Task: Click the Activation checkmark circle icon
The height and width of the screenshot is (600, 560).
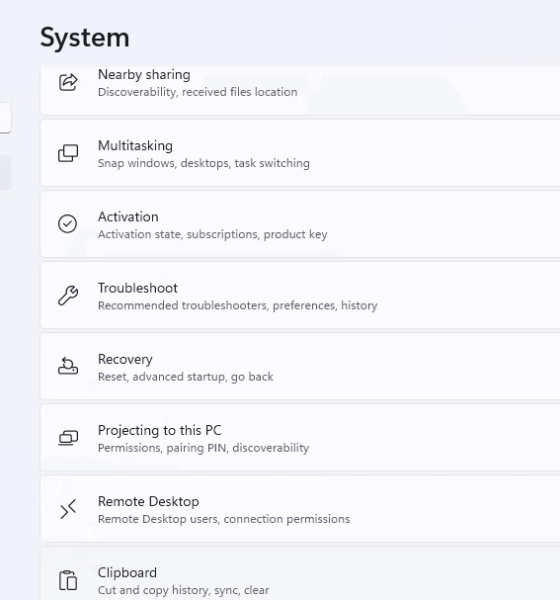Action: point(67,224)
